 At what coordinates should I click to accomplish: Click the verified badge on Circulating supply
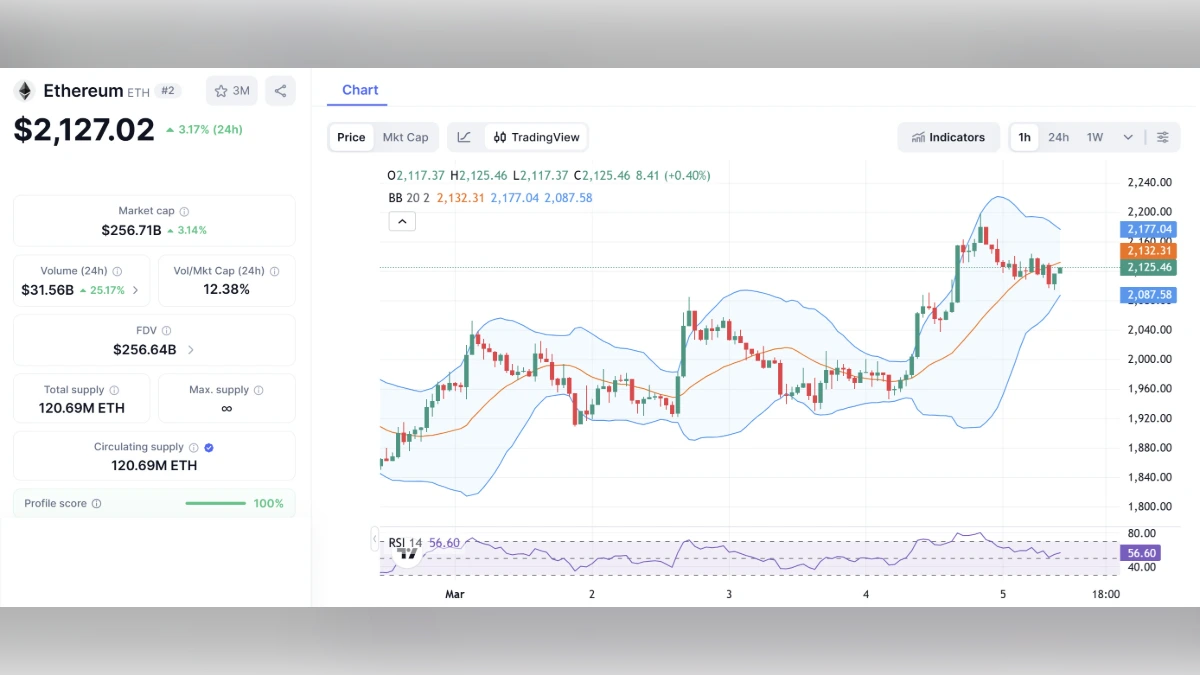209,447
